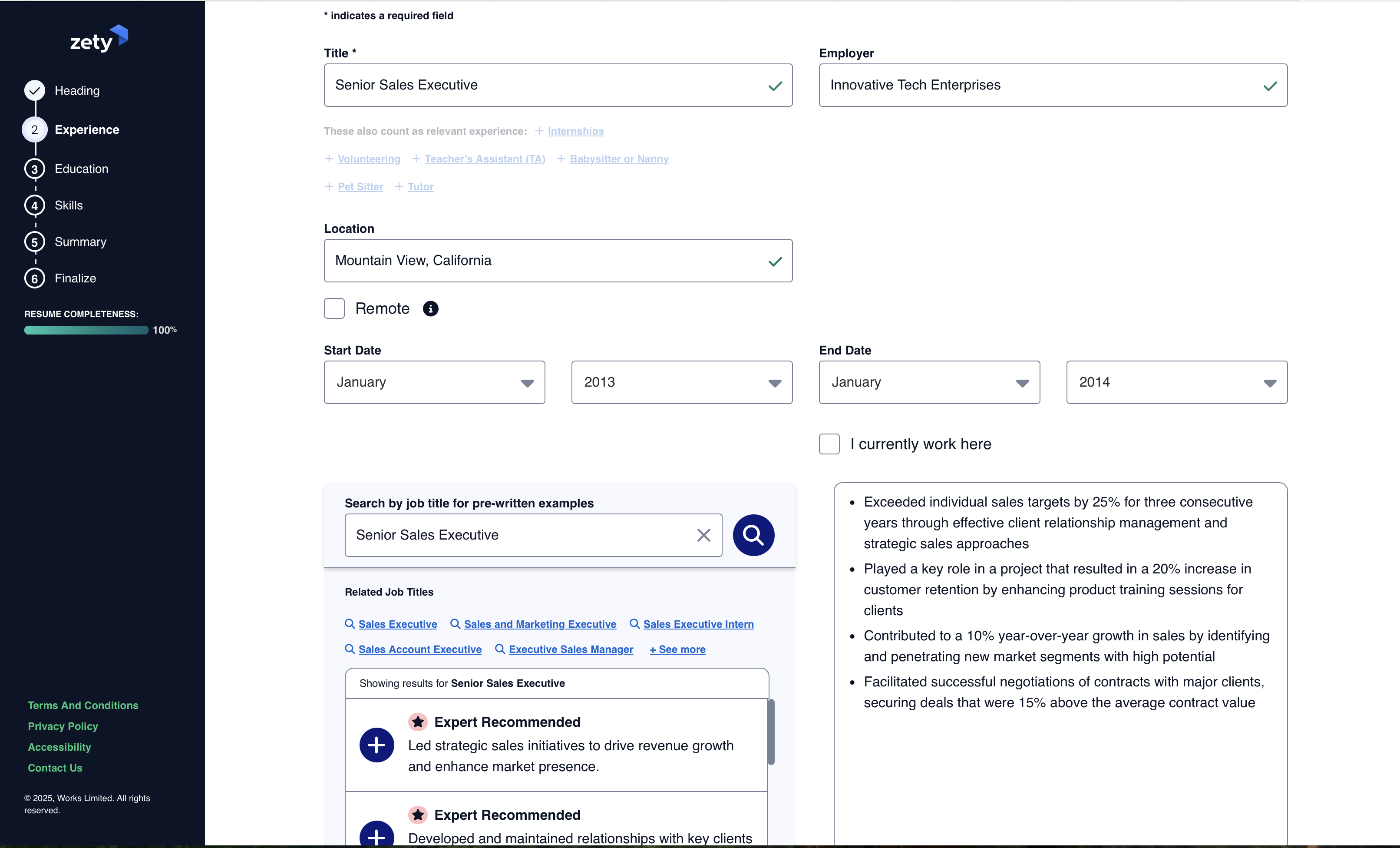Enable the Remote checkbox
1400x848 pixels.
tap(334, 308)
